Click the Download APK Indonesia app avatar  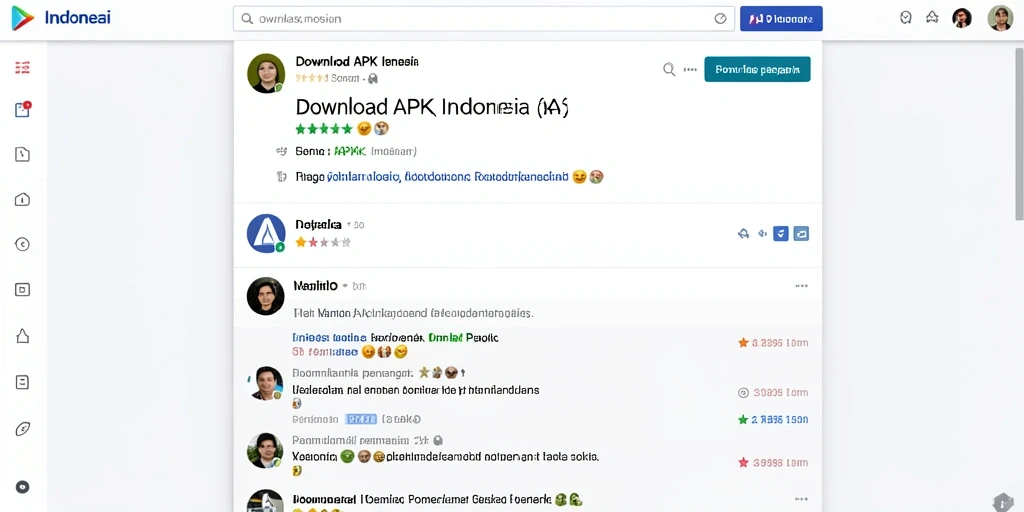[x=266, y=73]
